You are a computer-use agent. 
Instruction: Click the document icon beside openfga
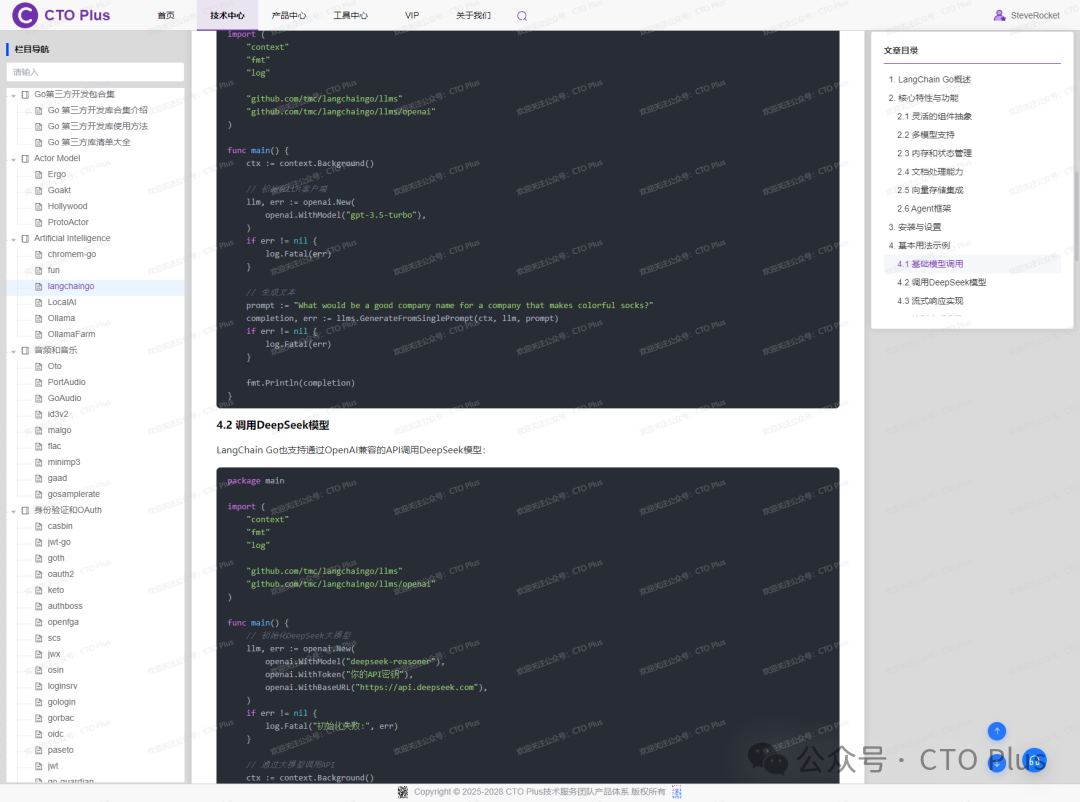39,622
